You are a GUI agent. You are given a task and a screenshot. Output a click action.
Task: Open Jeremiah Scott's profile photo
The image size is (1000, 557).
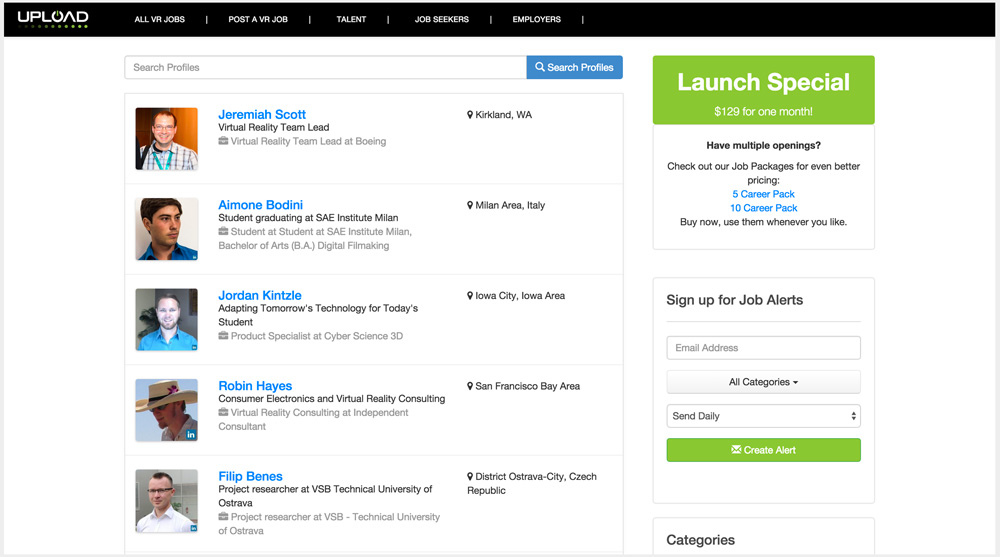[x=166, y=139]
